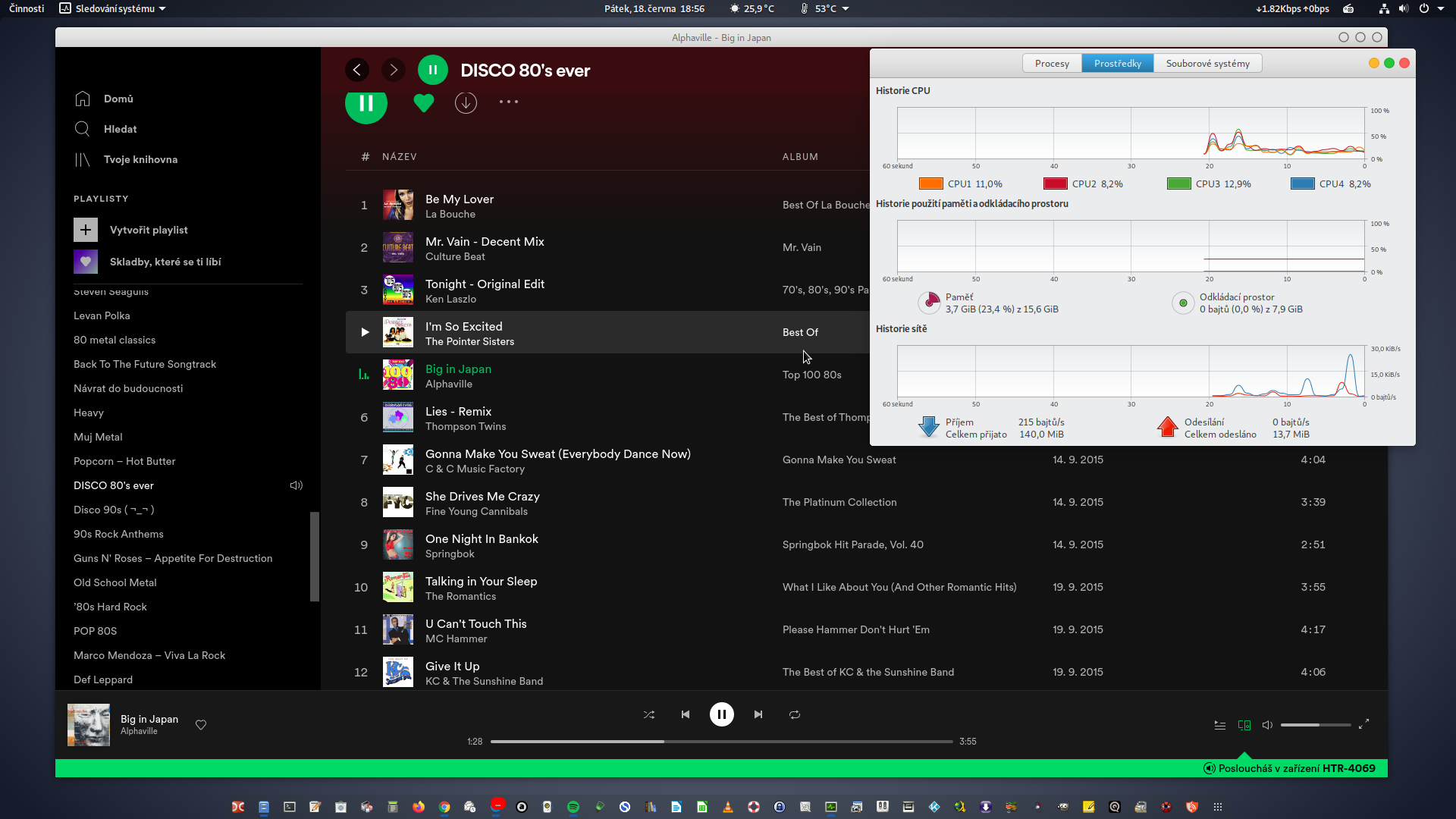The height and width of the screenshot is (819, 1456).
Task: Open the Old School Metal playlist
Action: (115, 582)
